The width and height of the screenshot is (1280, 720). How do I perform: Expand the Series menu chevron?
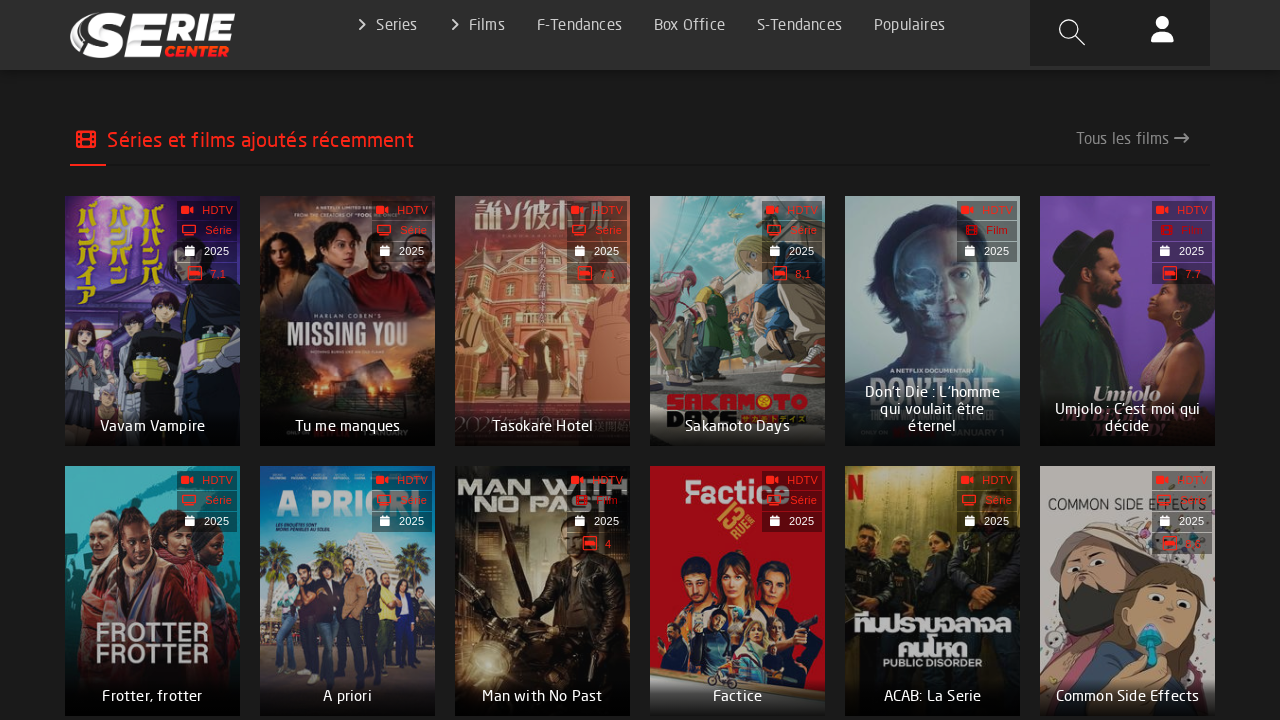click(362, 24)
